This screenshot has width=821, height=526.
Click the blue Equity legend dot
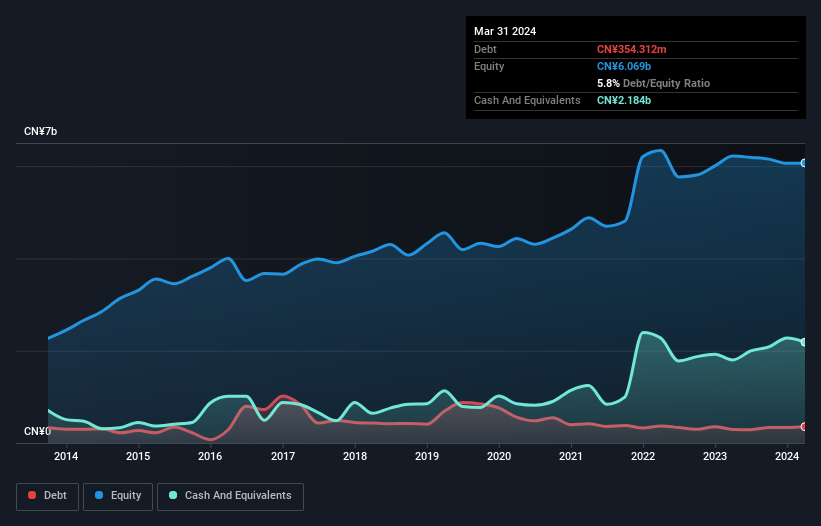pyautogui.click(x=99, y=495)
